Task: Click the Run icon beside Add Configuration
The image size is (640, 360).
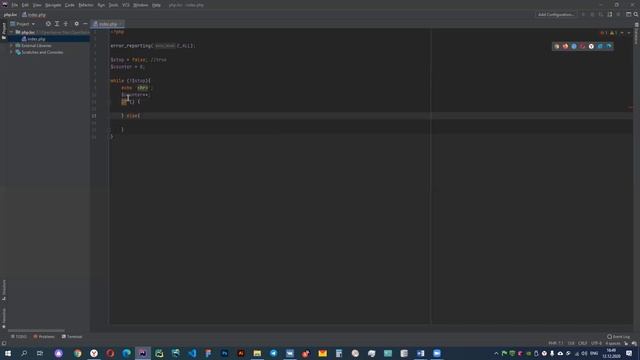Action: click(x=583, y=14)
